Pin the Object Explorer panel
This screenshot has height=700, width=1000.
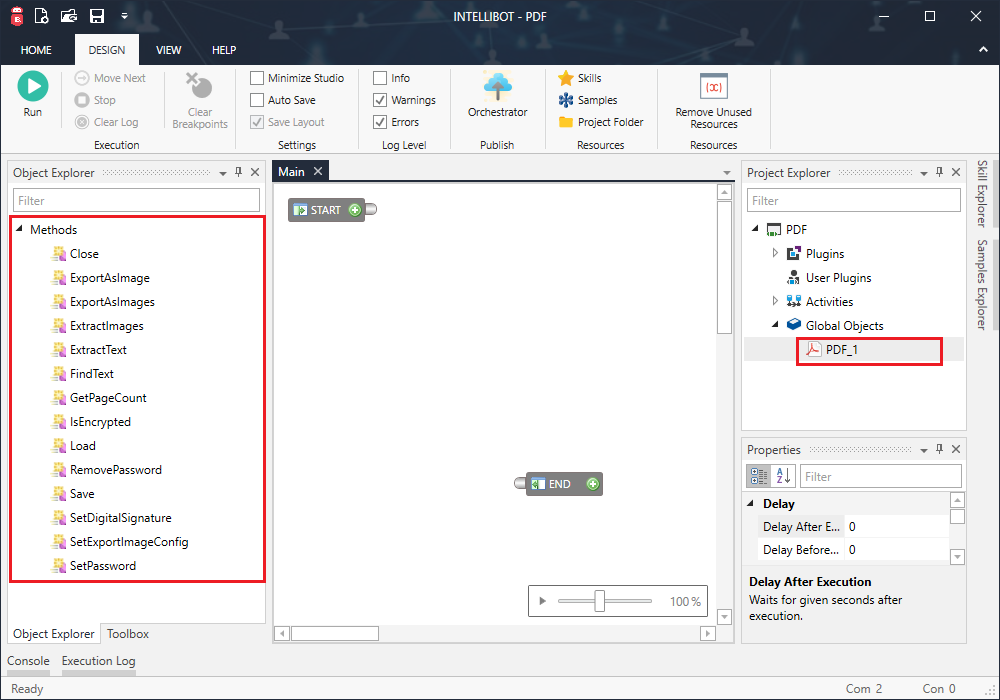pos(239,172)
